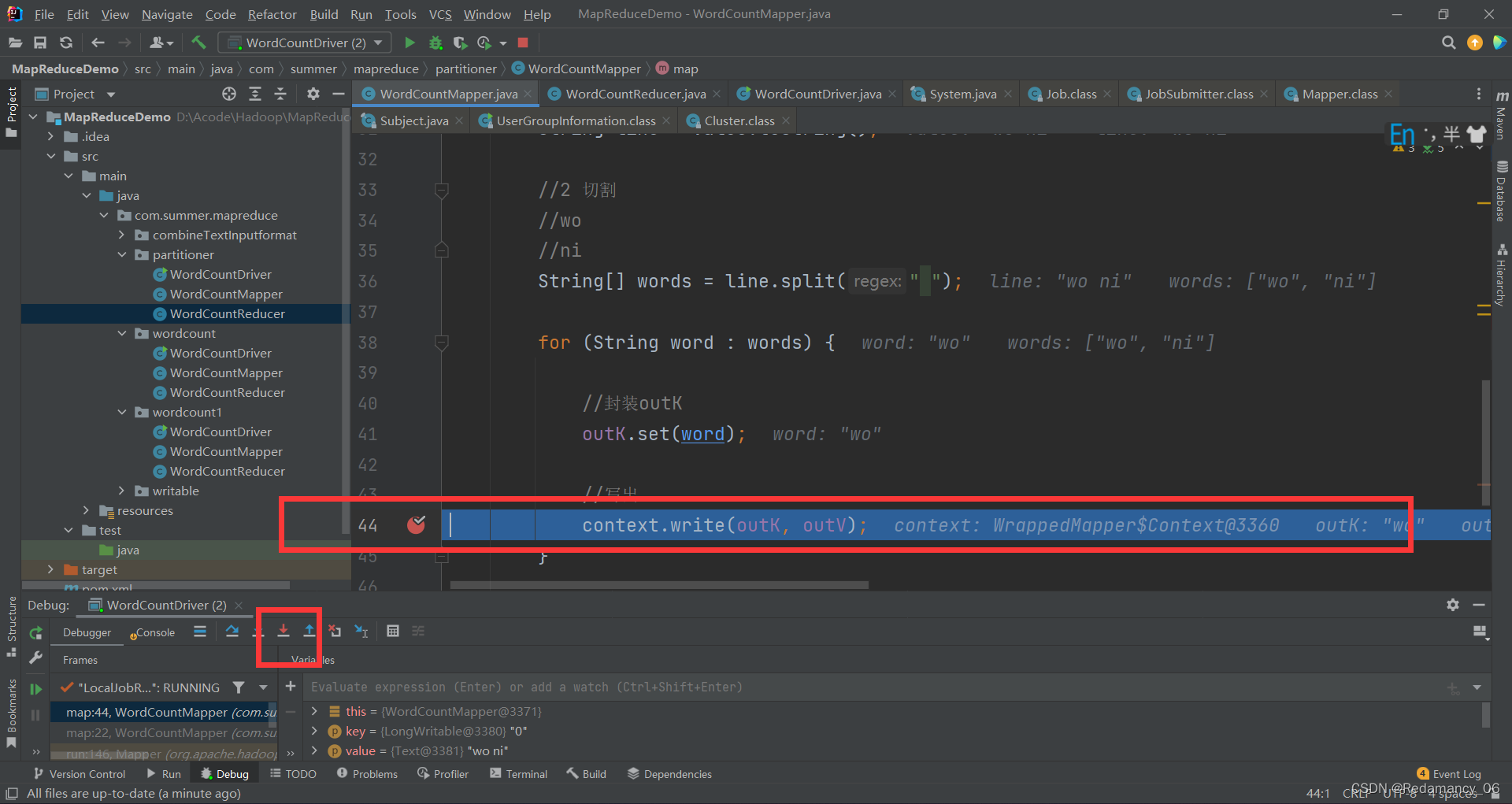Navigate back with the left arrow icon

(x=98, y=43)
